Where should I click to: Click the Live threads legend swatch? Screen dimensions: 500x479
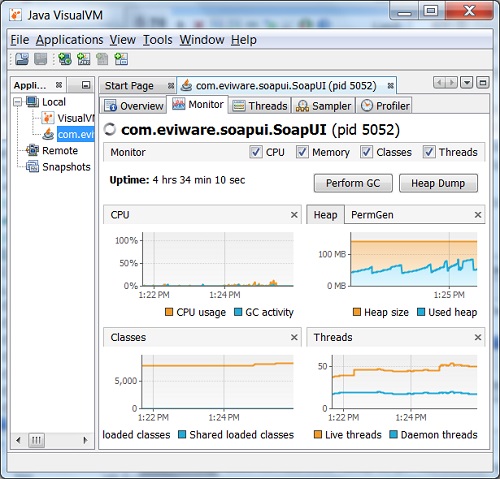[318, 434]
